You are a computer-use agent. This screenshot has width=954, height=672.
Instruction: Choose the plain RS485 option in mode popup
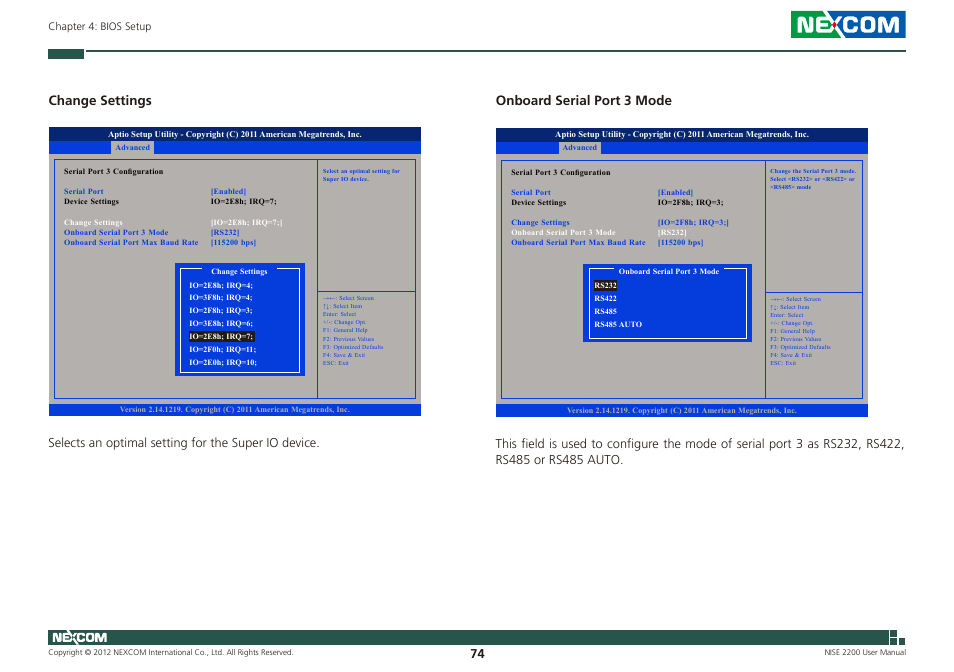click(x=605, y=311)
